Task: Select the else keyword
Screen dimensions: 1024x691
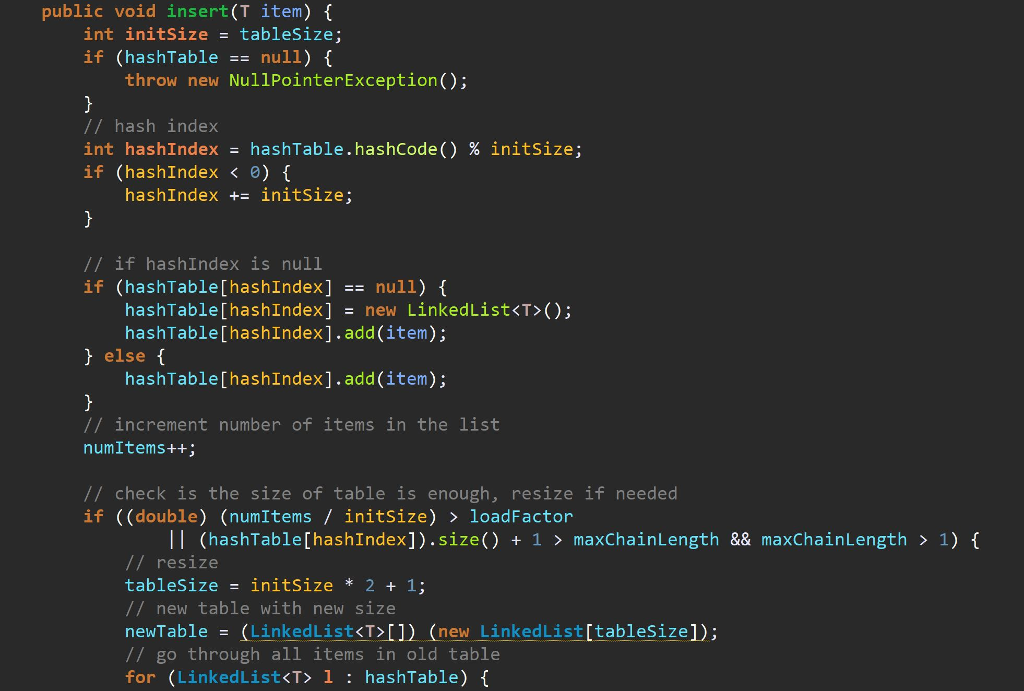Action: pos(124,355)
